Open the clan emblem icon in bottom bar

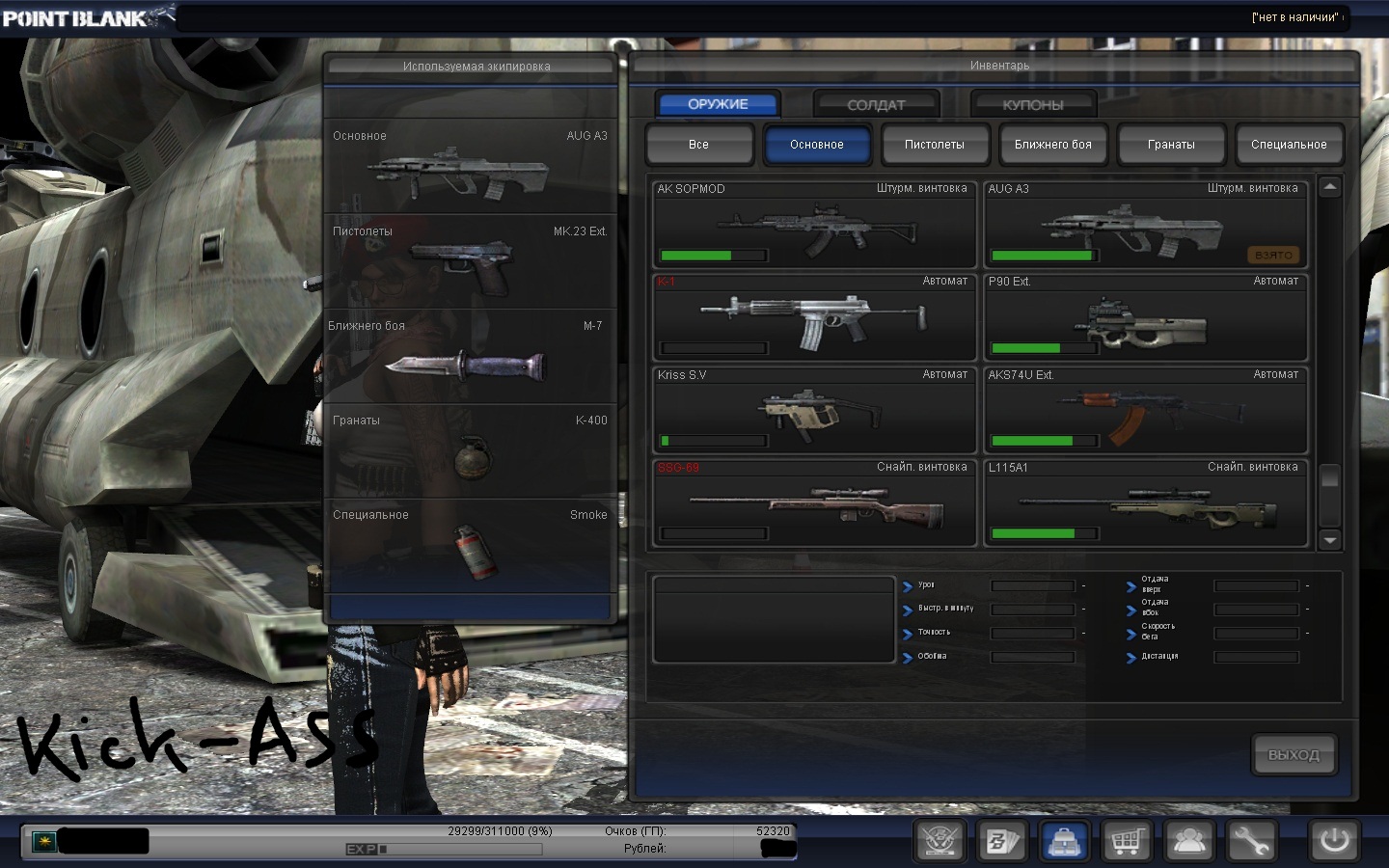[x=940, y=841]
